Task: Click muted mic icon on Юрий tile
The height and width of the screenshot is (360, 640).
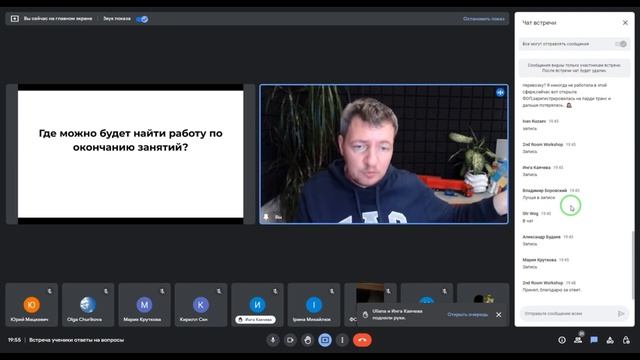Action: click(x=50, y=291)
